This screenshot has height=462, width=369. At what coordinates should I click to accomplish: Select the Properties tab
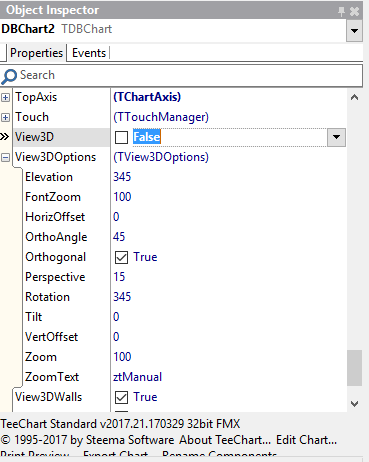click(36, 53)
